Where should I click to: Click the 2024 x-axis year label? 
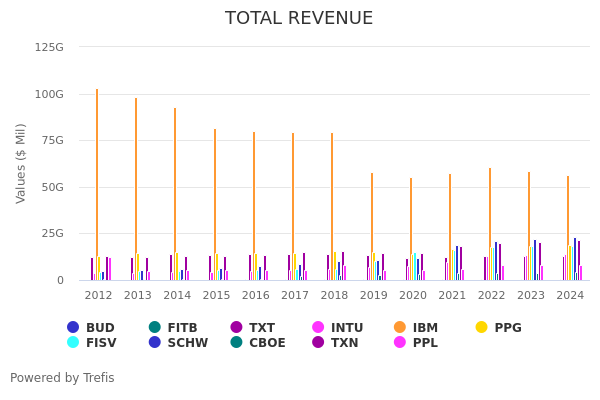point(570,295)
